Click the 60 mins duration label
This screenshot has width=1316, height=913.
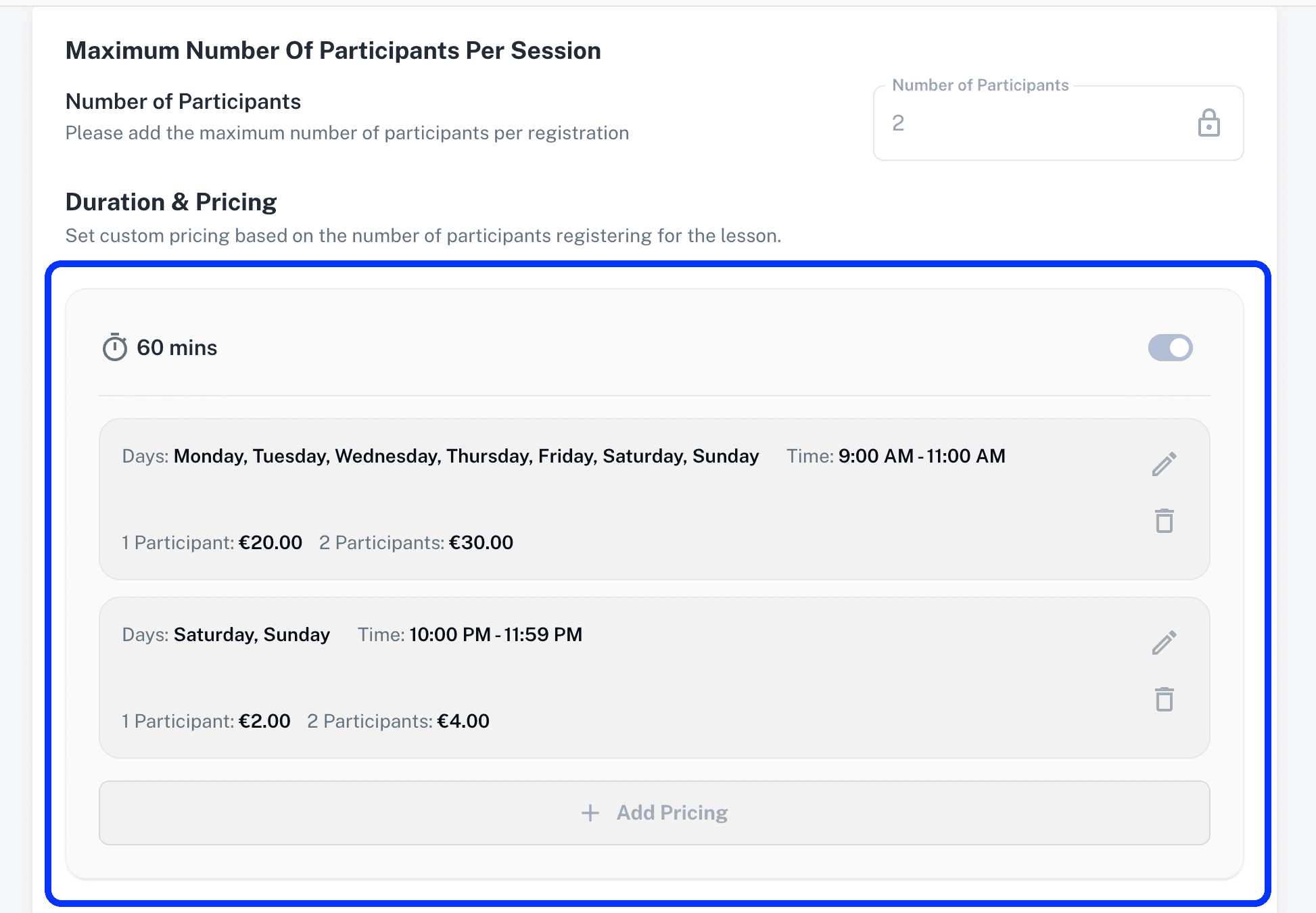click(177, 348)
